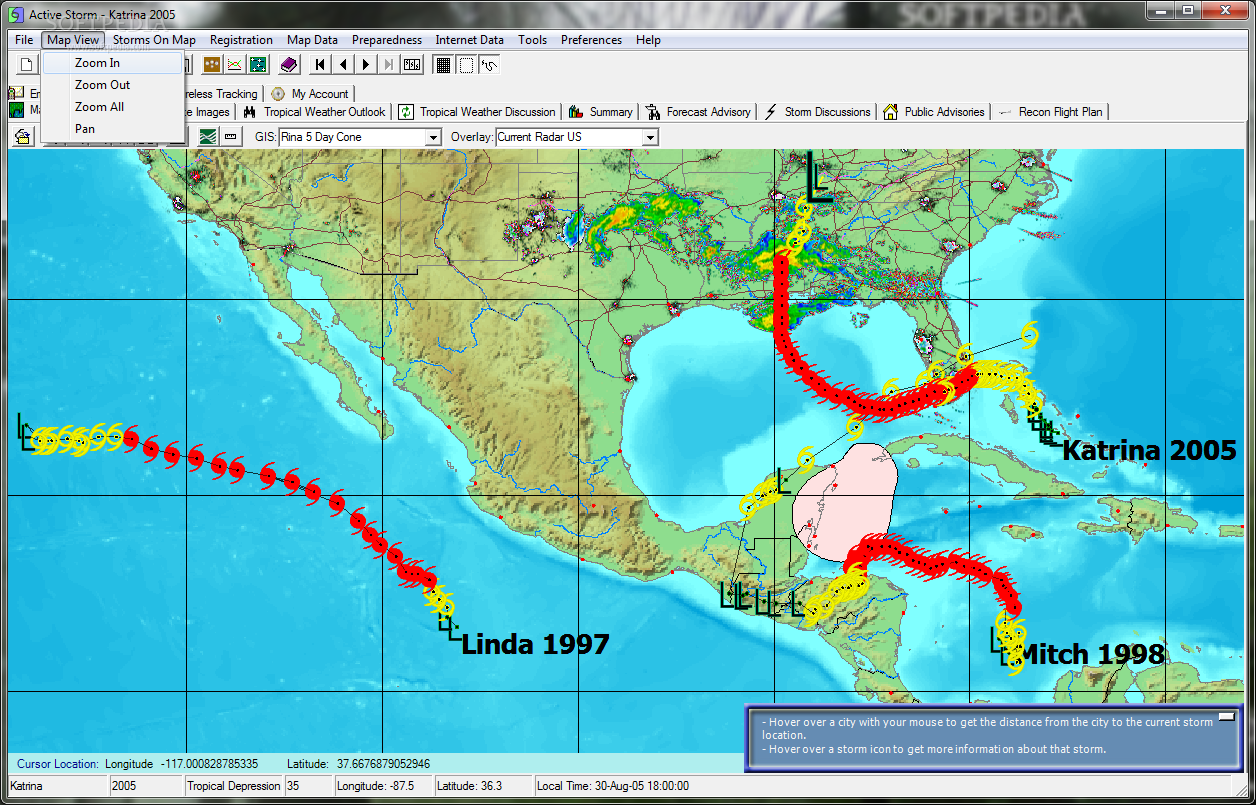Switch to the Summary tab
This screenshot has width=1256, height=805.
[601, 112]
